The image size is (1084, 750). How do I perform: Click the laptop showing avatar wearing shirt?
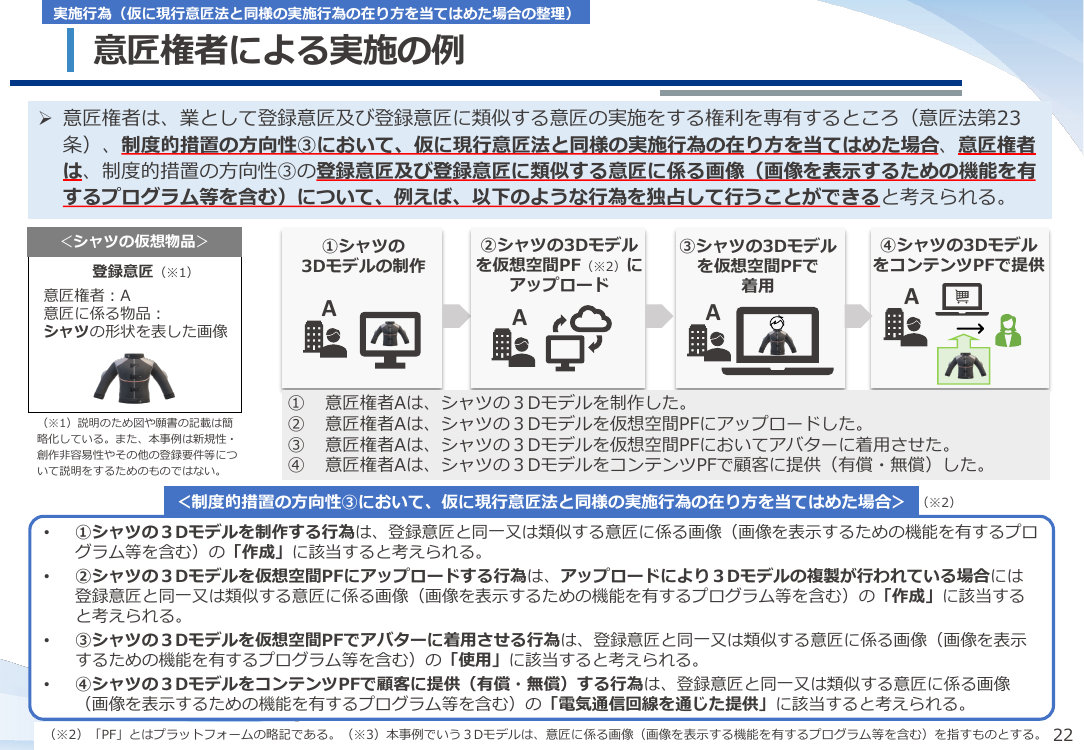pos(778,341)
